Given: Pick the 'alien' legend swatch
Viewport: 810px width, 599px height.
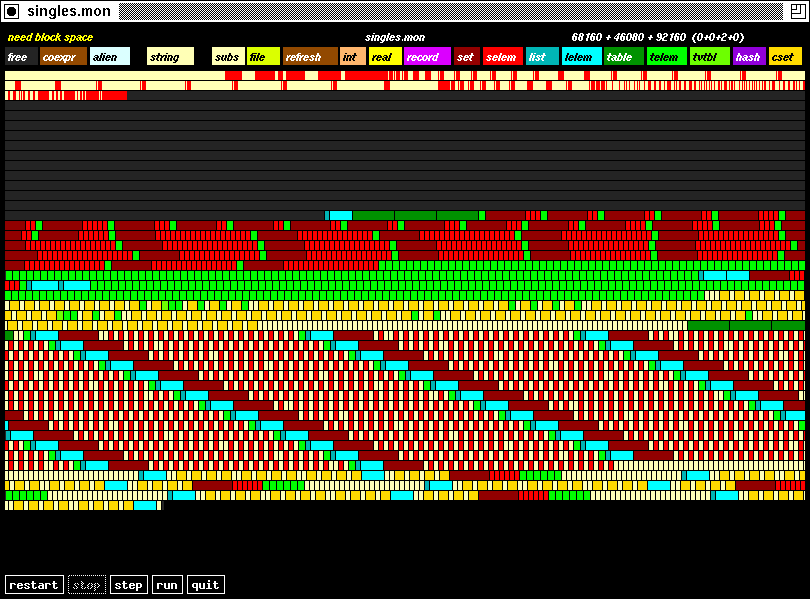Looking at the screenshot, I should (x=109, y=57).
